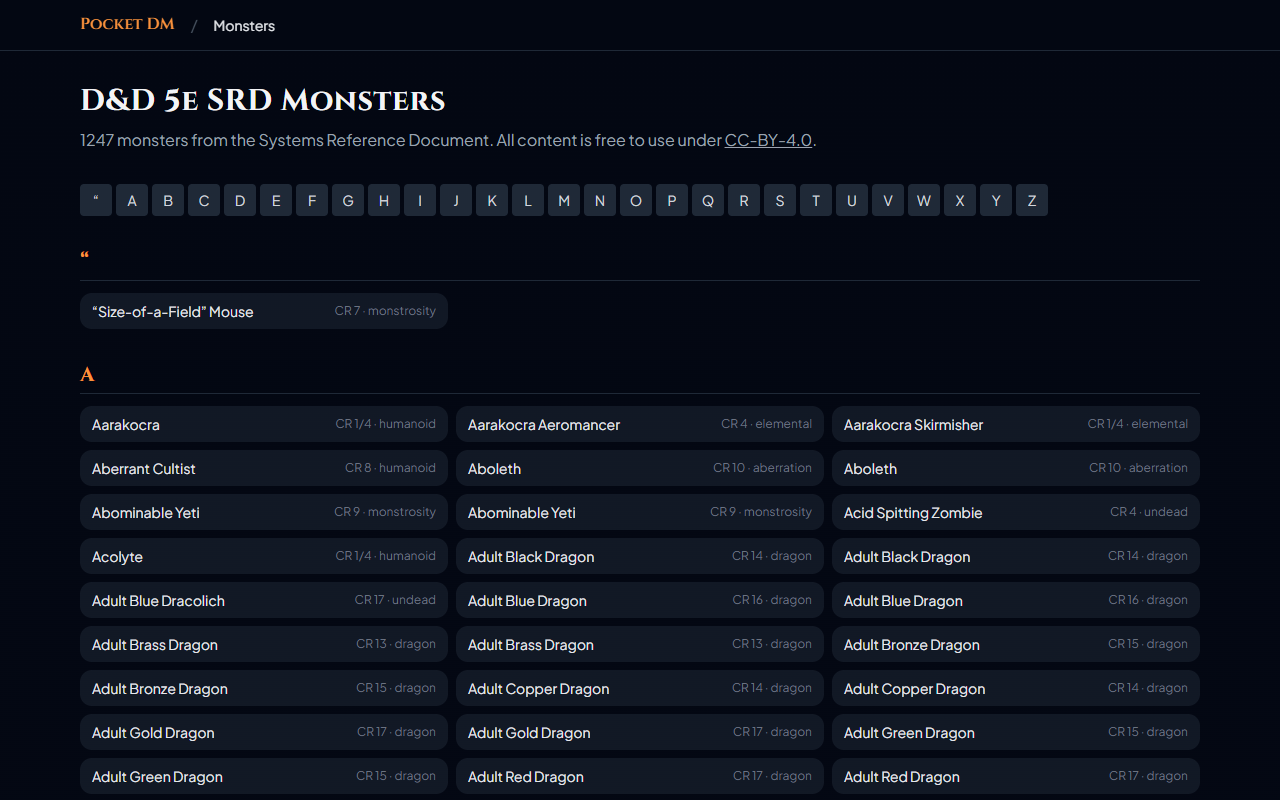Jump to letter M section
Viewport: 1280px width, 800px height.
pos(563,200)
